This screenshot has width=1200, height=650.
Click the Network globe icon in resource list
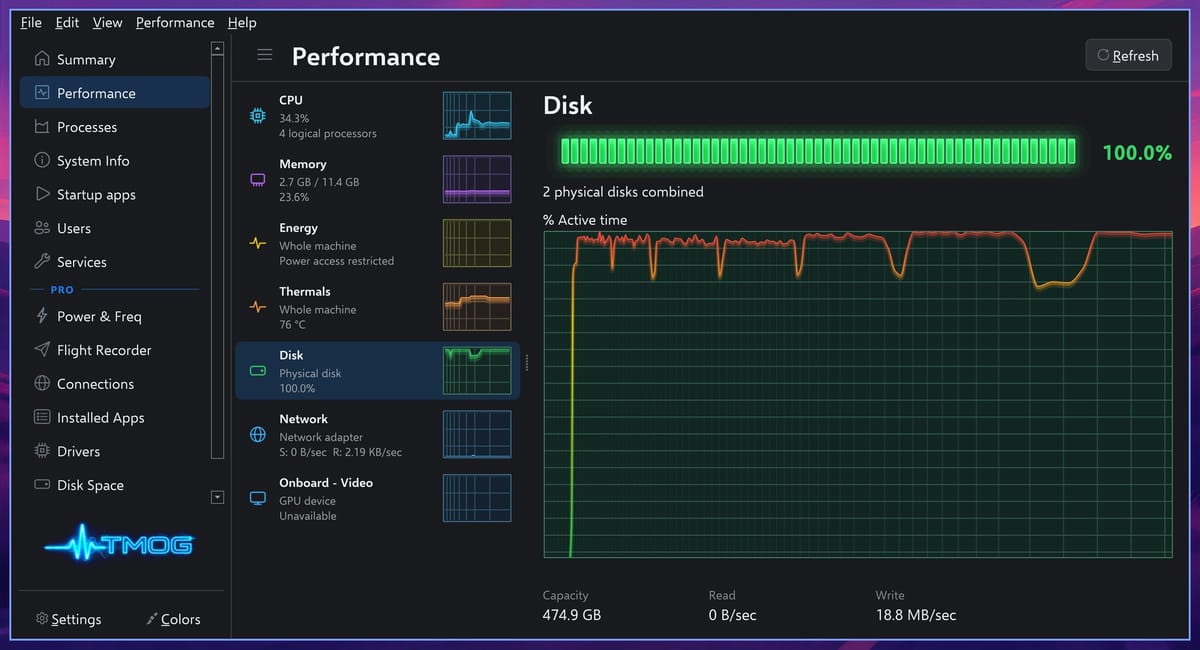[258, 435]
